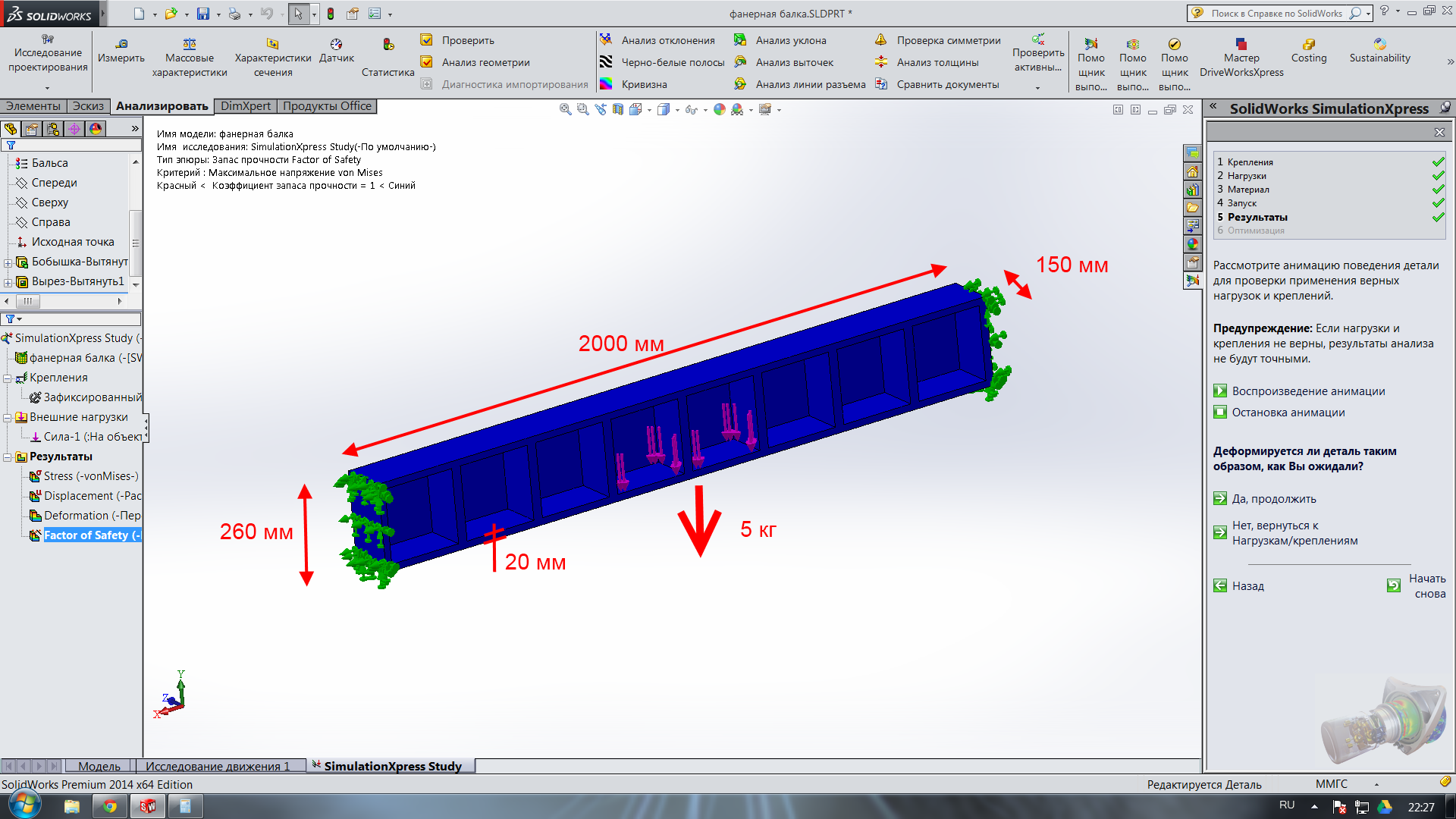Open Mass Properties (Массовые характеристики) tool
1456x819 pixels.
[x=190, y=44]
